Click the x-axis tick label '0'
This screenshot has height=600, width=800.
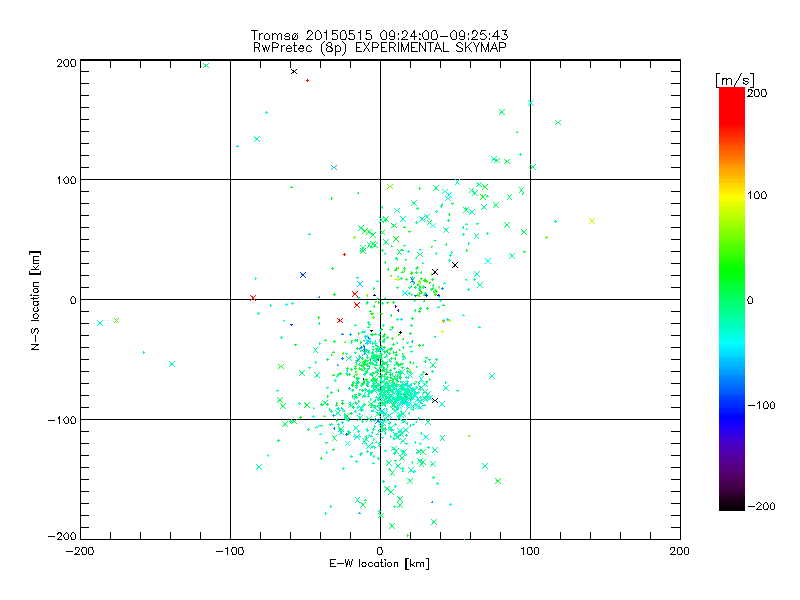tap(380, 551)
